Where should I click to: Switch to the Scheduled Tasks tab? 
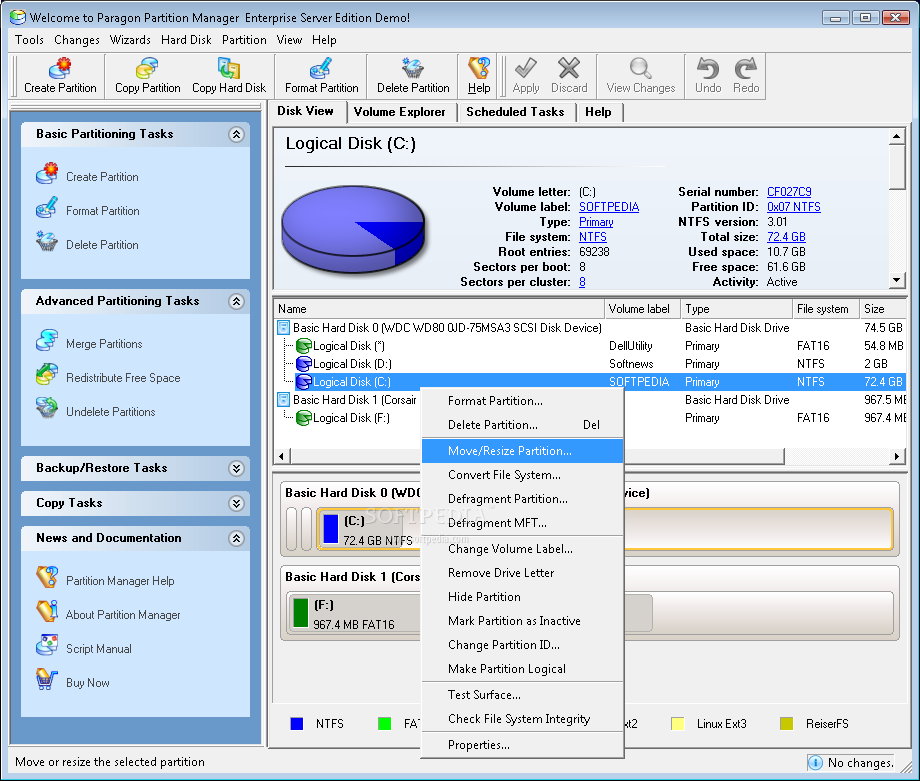click(515, 112)
